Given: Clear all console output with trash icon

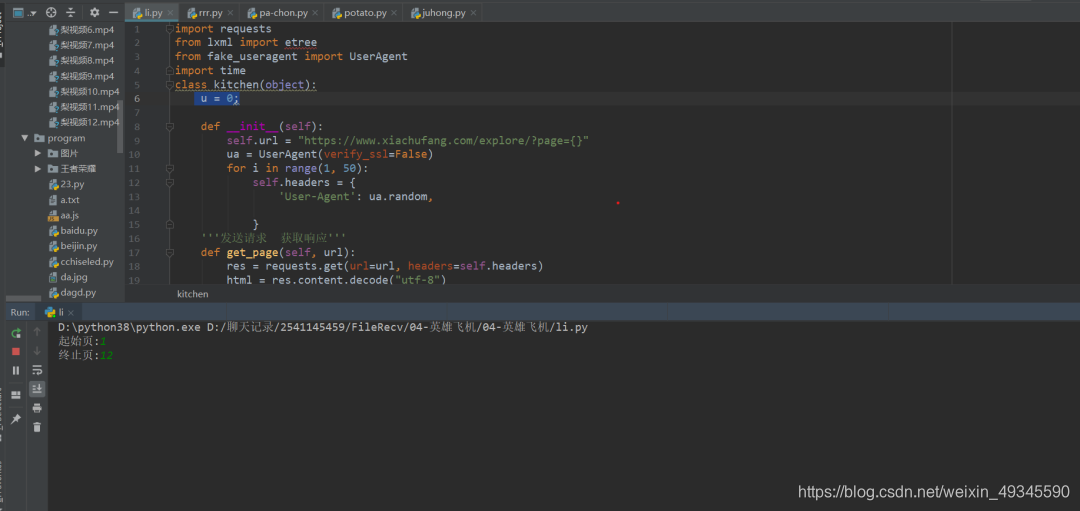Looking at the screenshot, I should 37,427.
